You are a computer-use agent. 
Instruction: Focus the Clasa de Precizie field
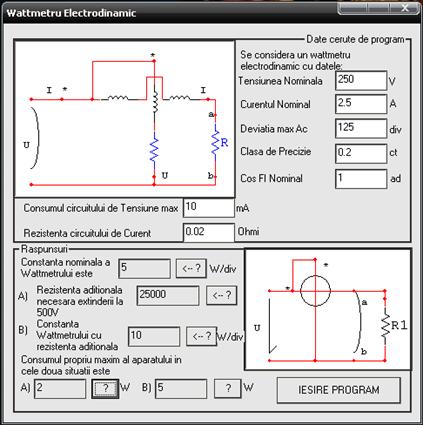(x=361, y=153)
